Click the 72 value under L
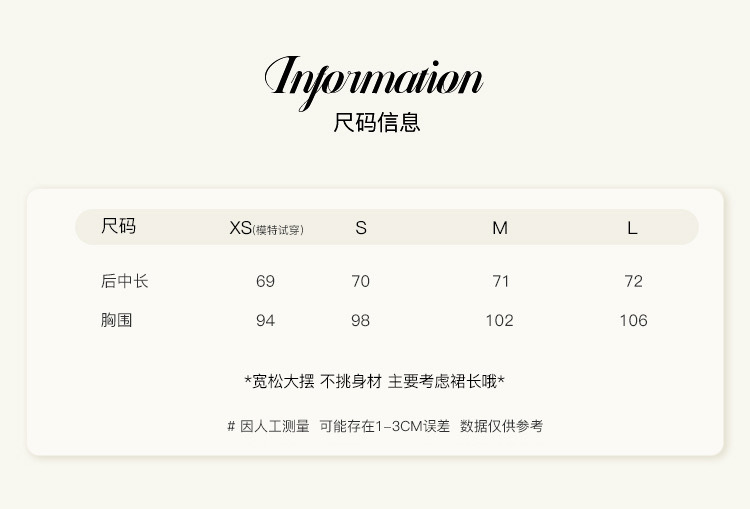Viewport: 750px width, 509px height. (x=634, y=281)
